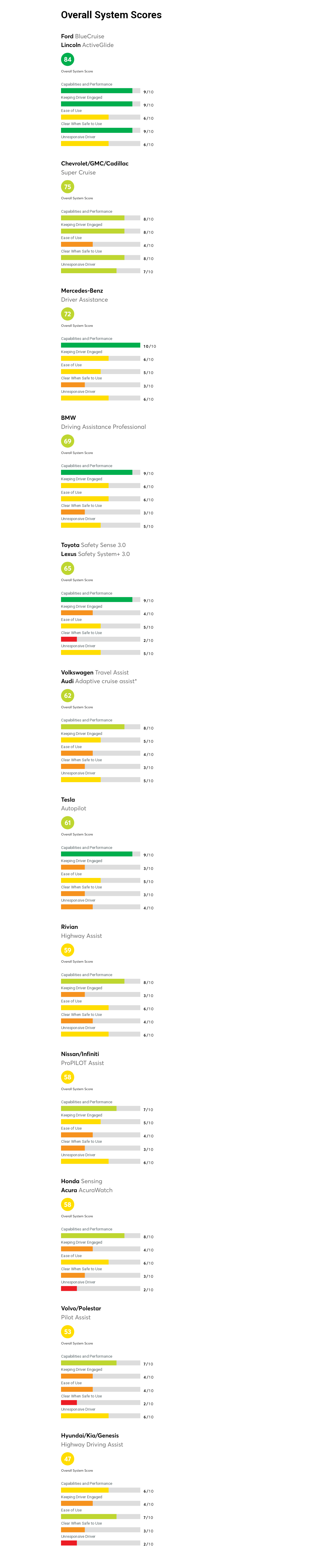
Task: Click the Overall System Scores heading
Action: pos(111,15)
